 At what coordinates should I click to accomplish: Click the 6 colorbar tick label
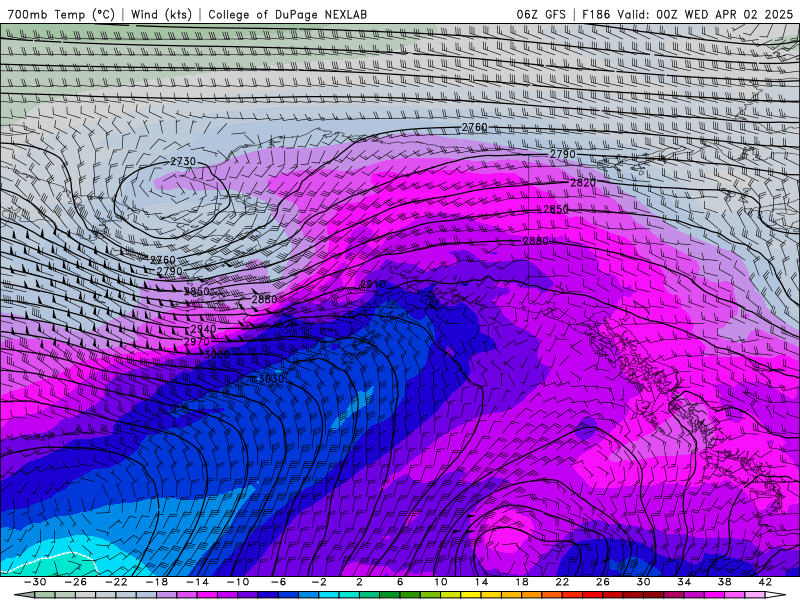pos(400,582)
